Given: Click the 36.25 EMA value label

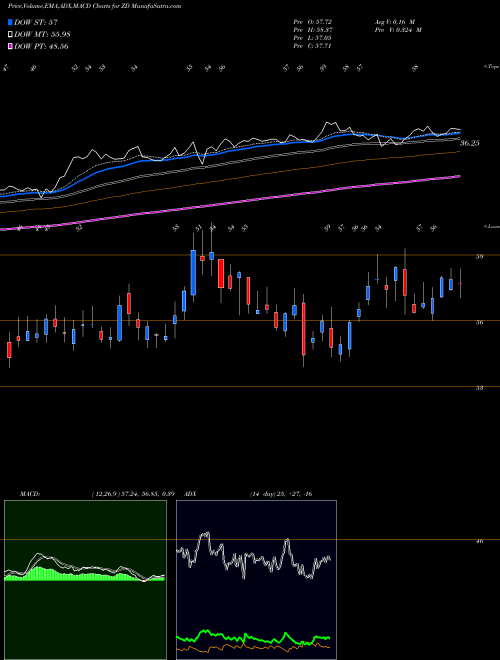Looking at the screenshot, I should click(470, 143).
